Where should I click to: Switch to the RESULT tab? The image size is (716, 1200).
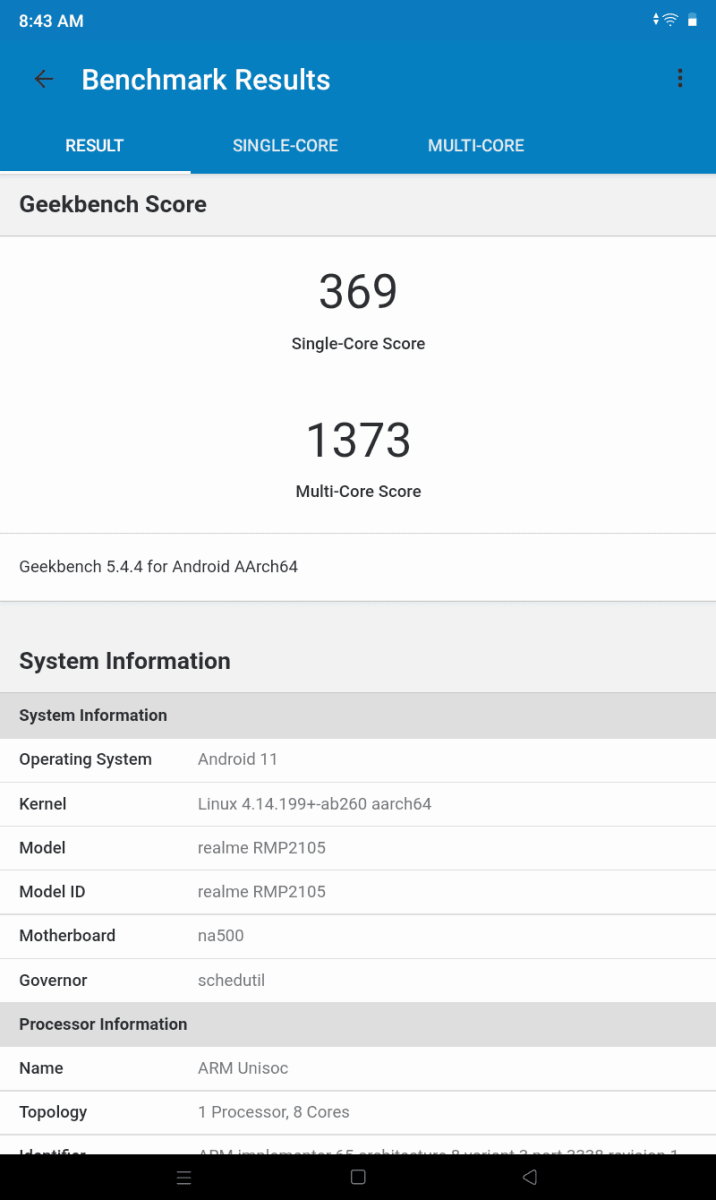pos(94,146)
